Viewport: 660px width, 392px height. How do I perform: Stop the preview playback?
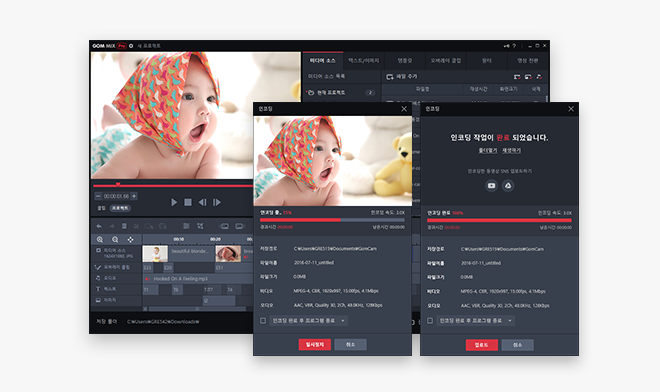(188, 203)
